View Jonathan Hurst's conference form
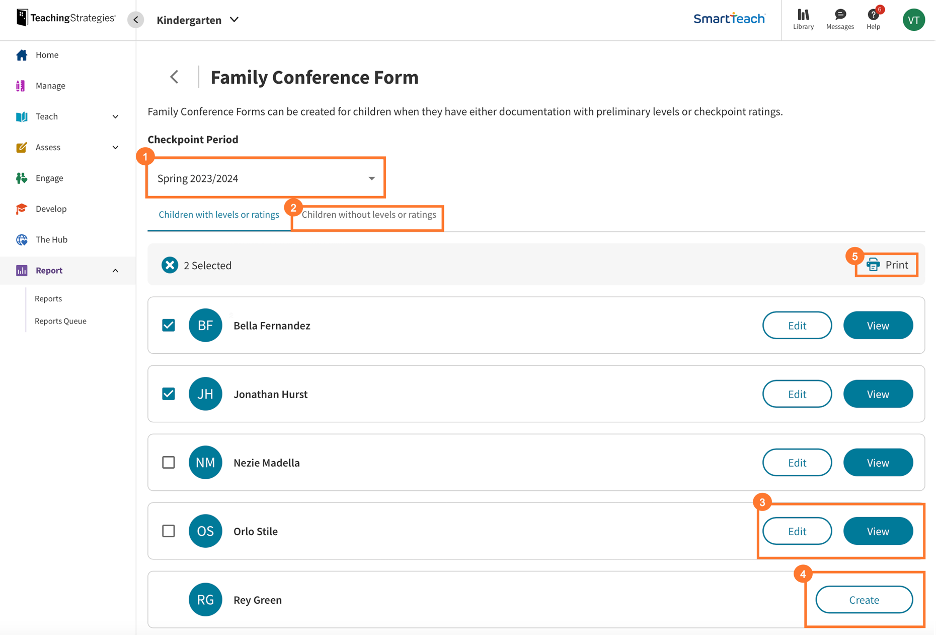Image resolution: width=936 pixels, height=636 pixels. [x=877, y=393]
